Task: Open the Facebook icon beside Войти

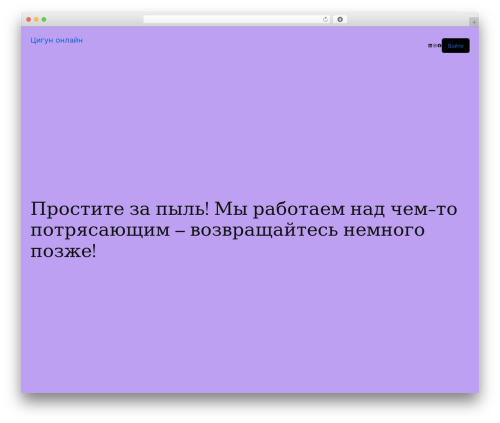Action: pos(439,46)
